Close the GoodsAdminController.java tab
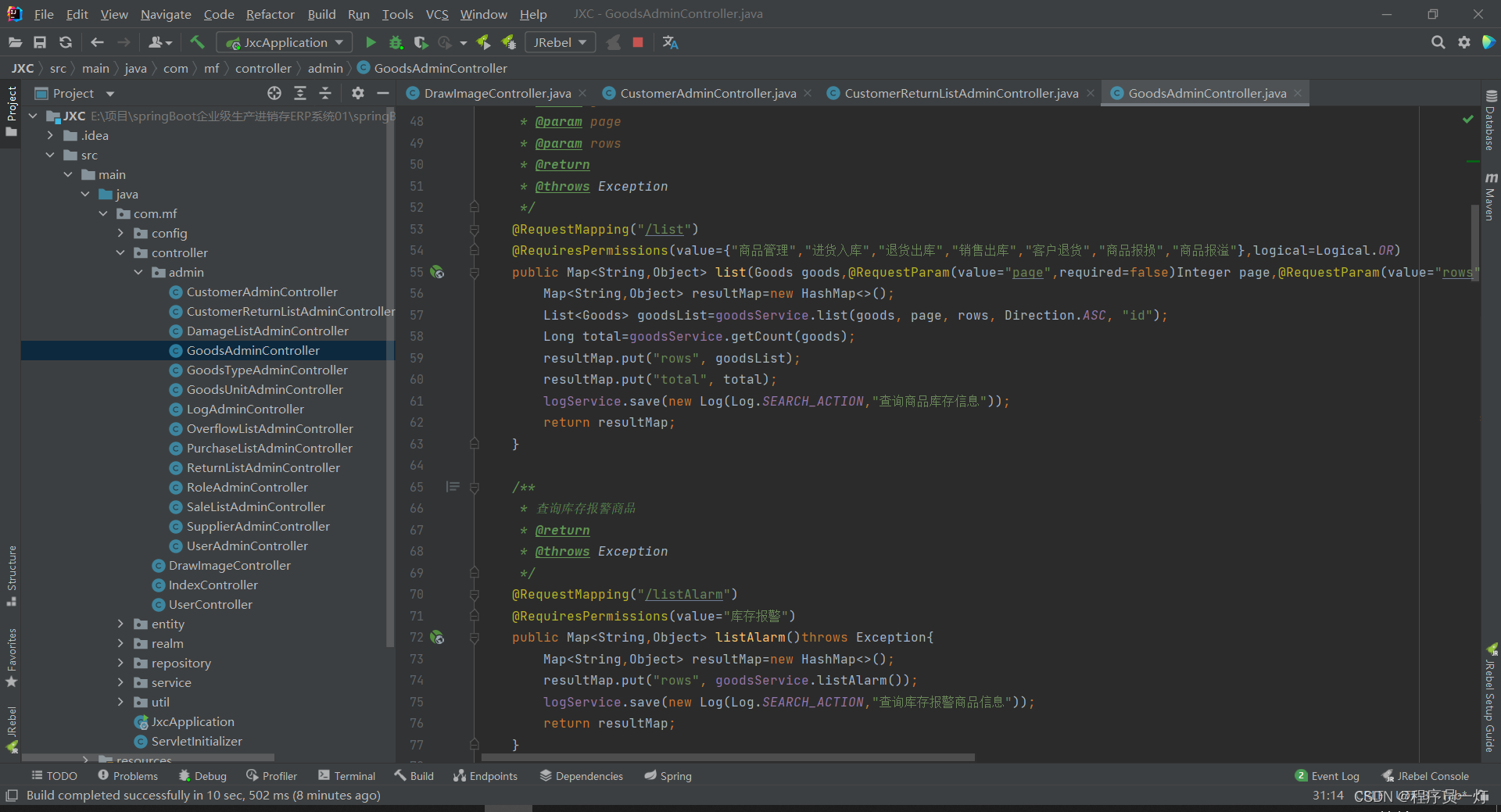Screen dimensions: 1501x812 coord(1298,93)
